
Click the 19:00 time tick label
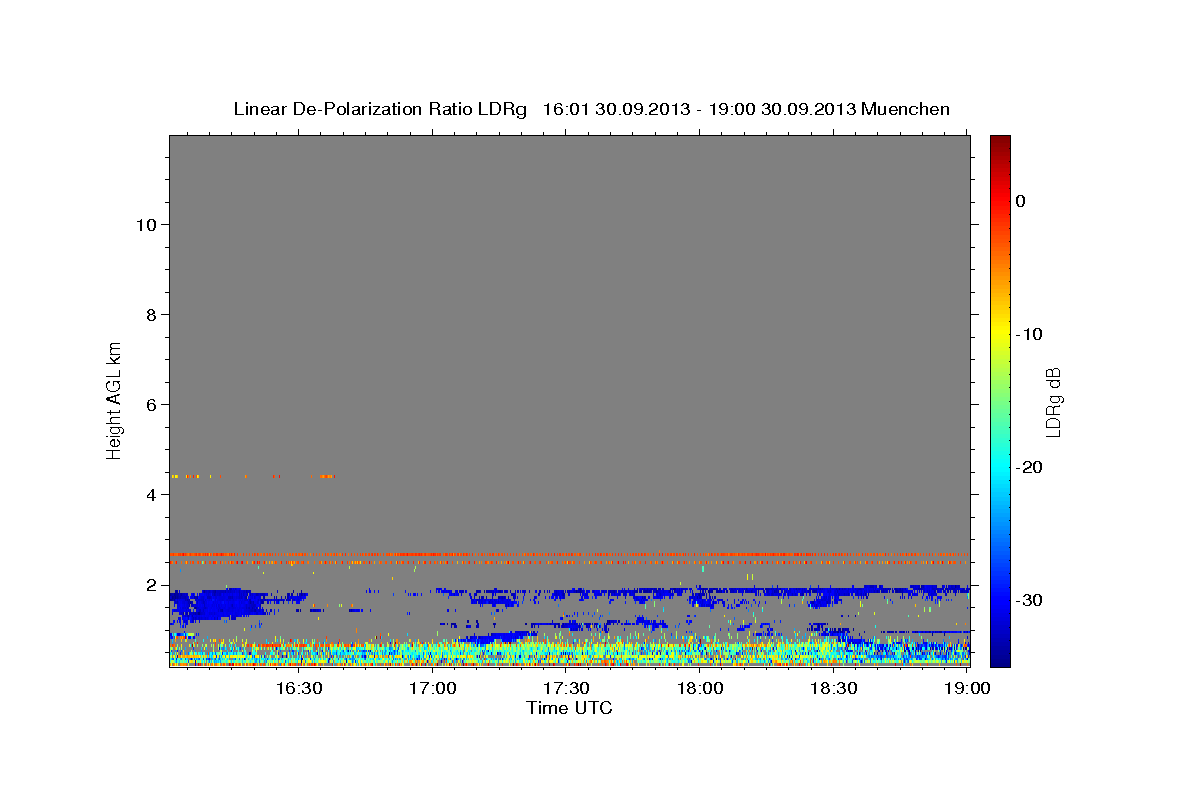(x=967, y=688)
